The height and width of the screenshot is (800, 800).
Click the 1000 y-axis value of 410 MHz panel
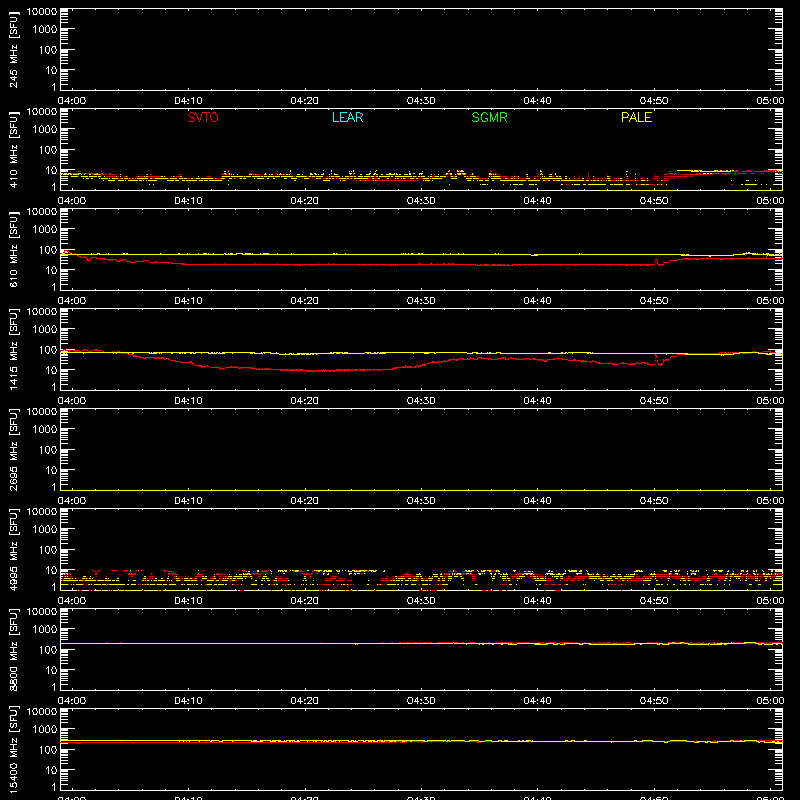coord(45,130)
